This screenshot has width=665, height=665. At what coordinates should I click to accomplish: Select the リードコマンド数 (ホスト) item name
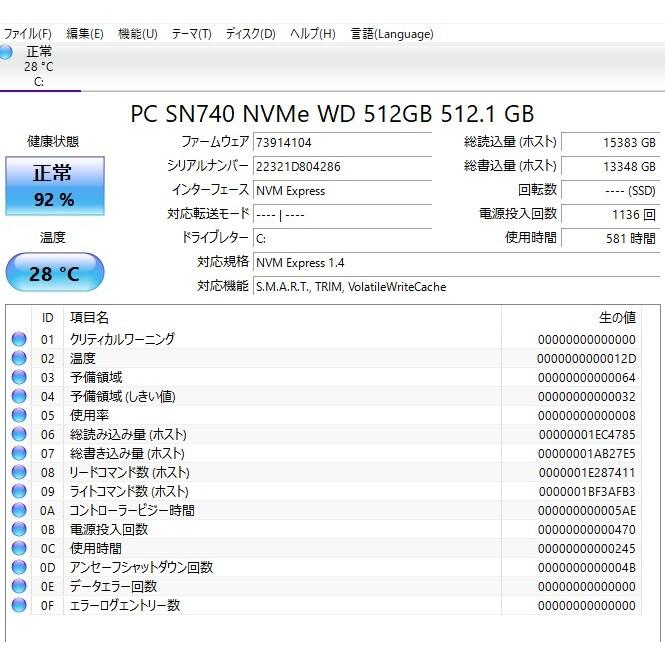tap(129, 472)
